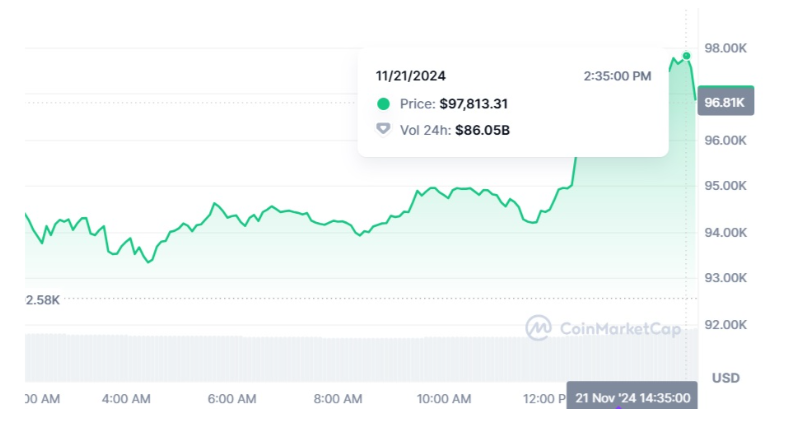Click the CoinMarketCap logo icon

point(539,327)
